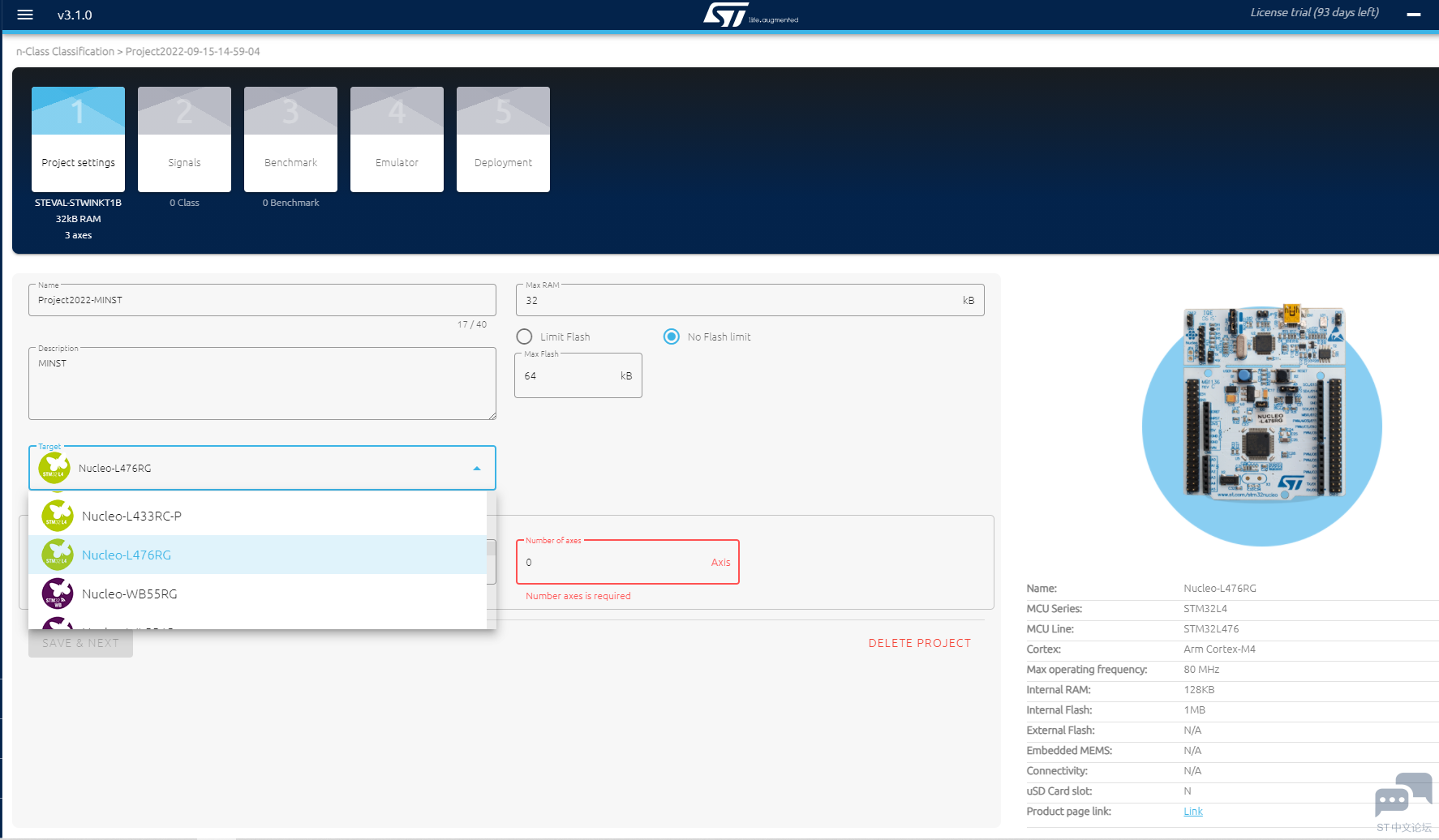The height and width of the screenshot is (840, 1439).
Task: Click the 'Number axes is required' error message
Action: (x=578, y=596)
